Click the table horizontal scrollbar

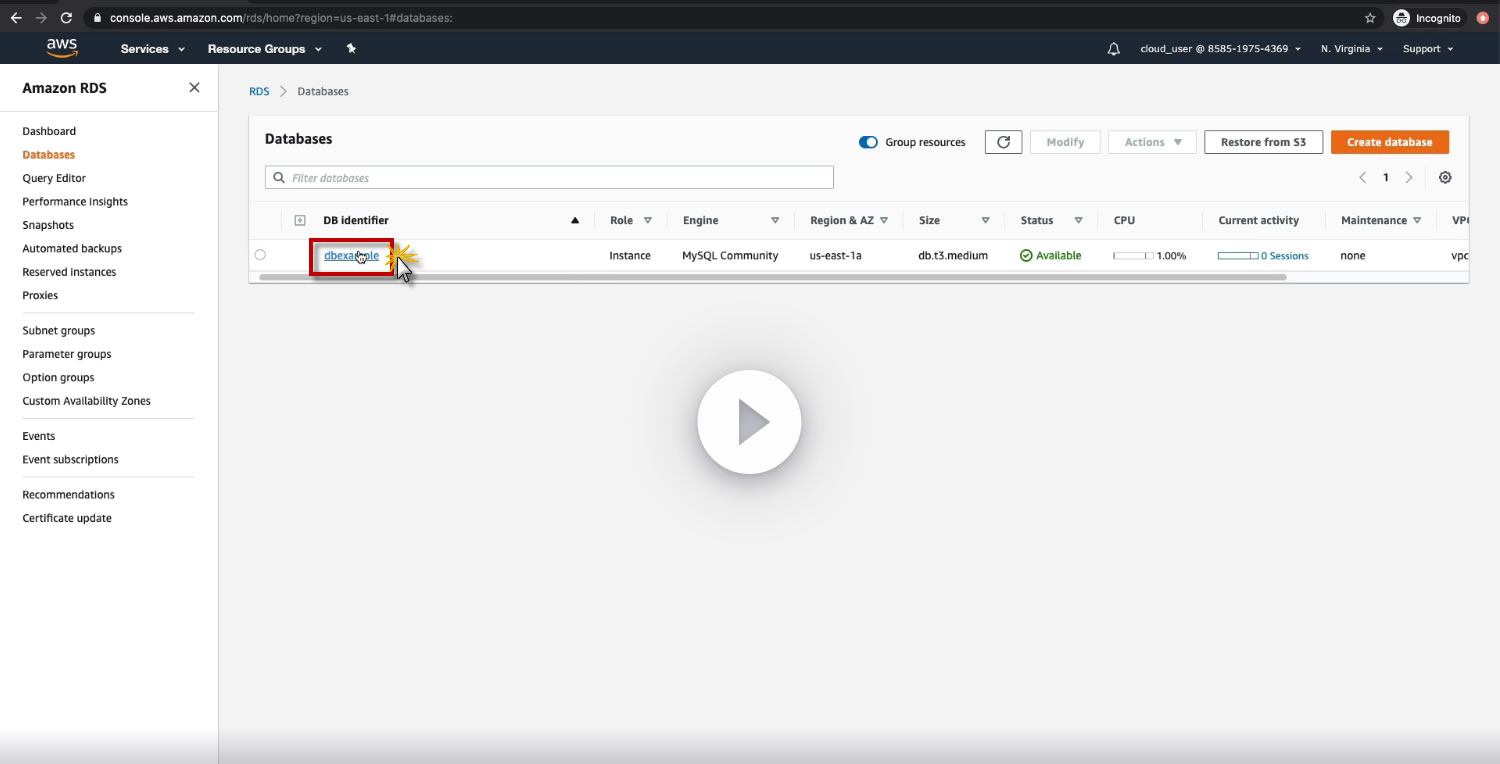[772, 277]
